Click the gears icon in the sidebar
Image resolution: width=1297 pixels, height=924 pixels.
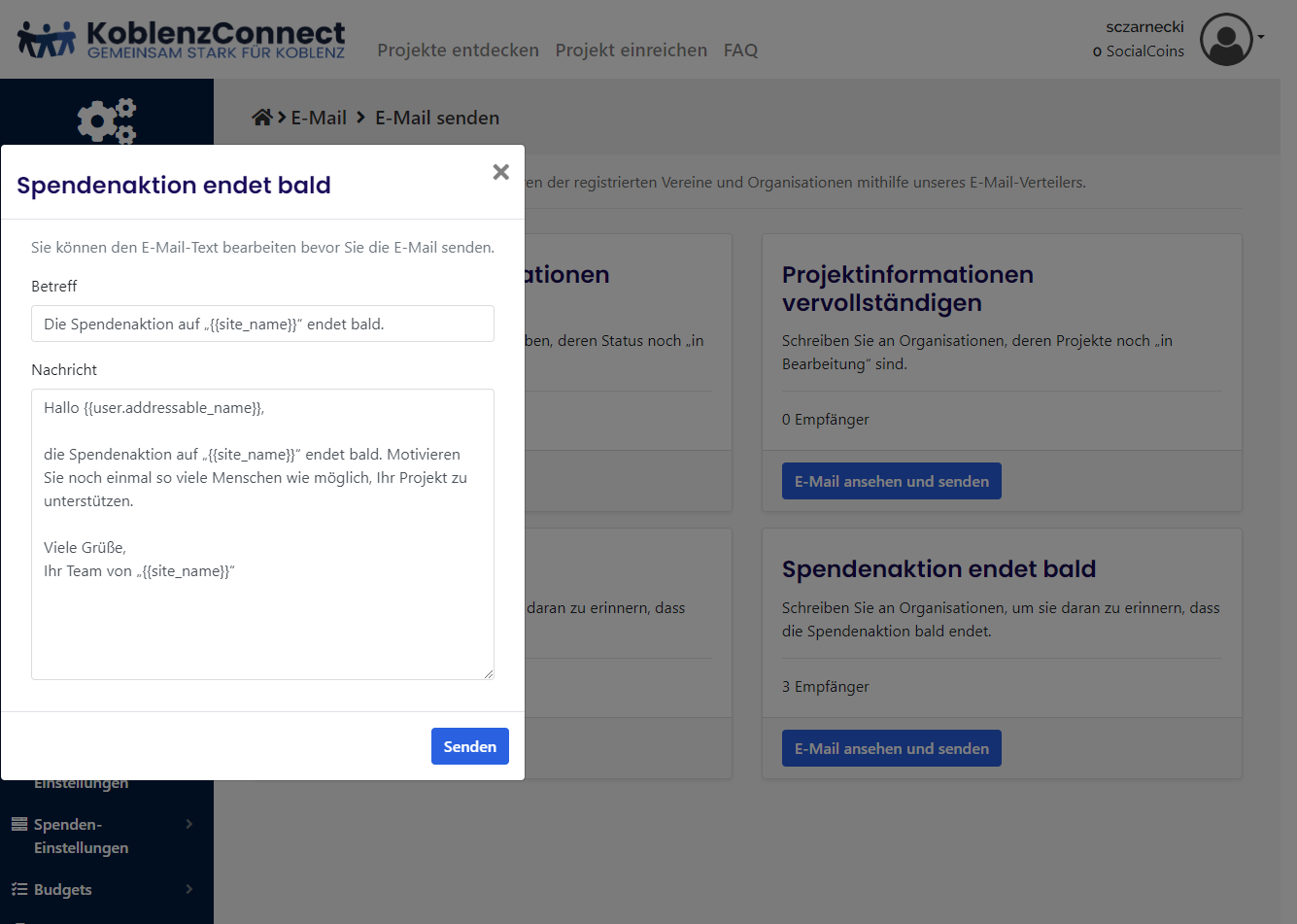click(x=107, y=120)
